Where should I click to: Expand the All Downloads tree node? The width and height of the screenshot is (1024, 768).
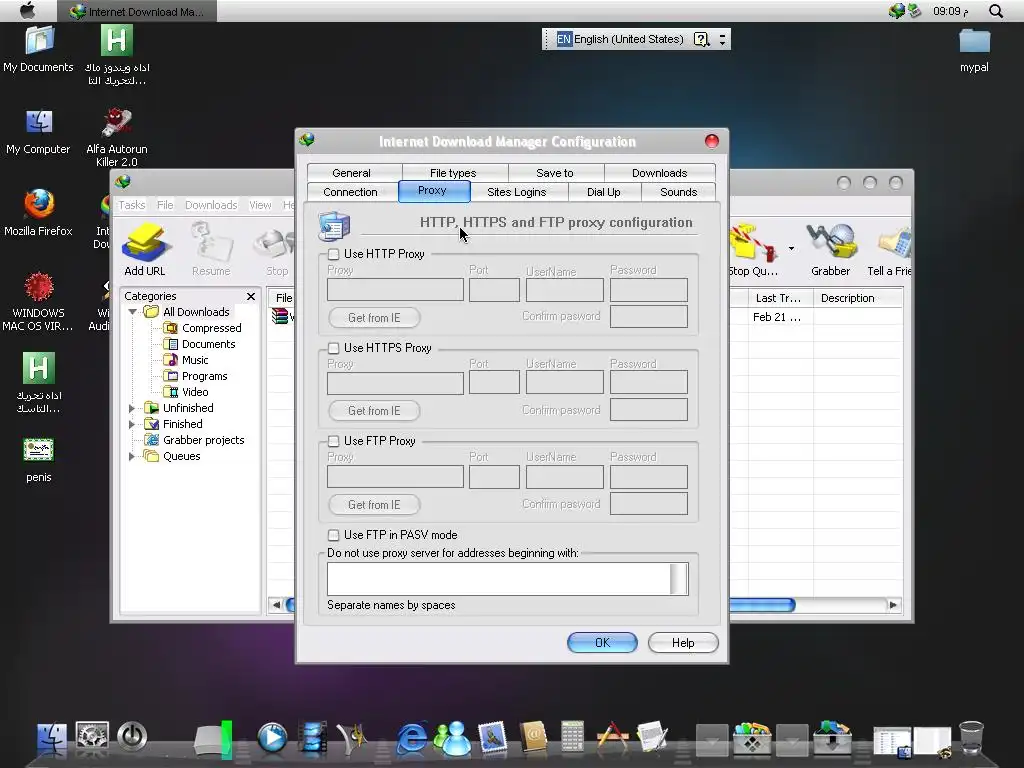tap(132, 312)
